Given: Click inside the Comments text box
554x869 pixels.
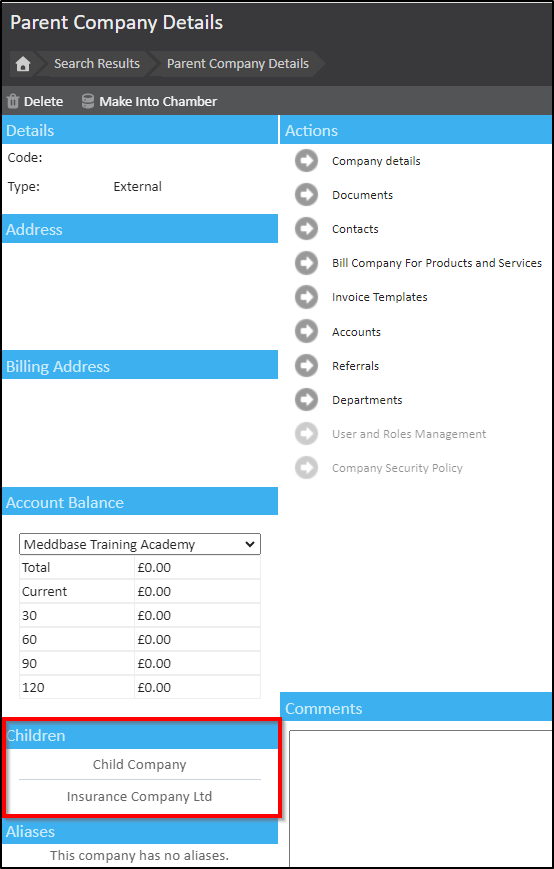Looking at the screenshot, I should pyautogui.click(x=421, y=798).
